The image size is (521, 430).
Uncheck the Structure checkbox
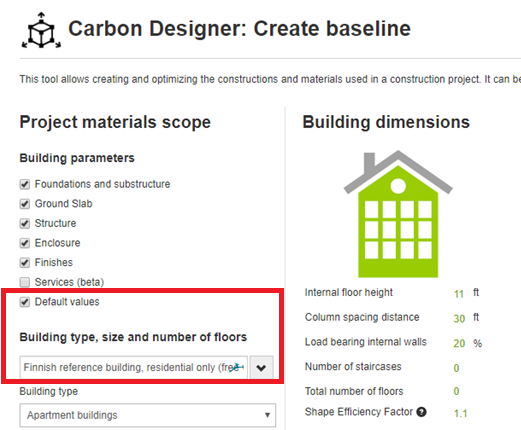(25, 223)
